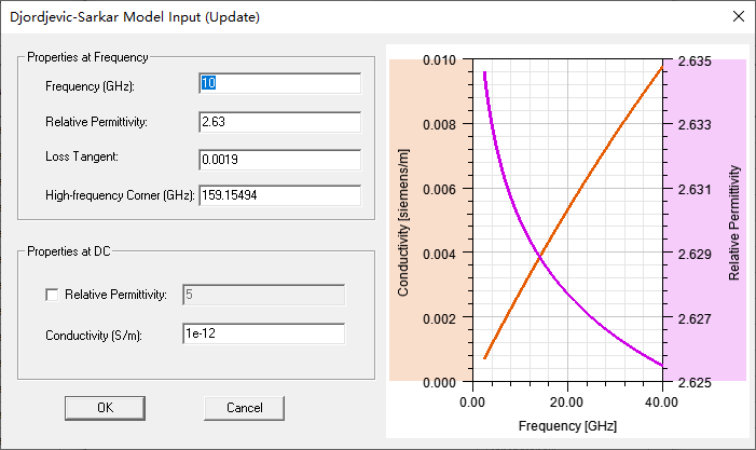
Task: Click the Properties at DC group label
Action: (66, 250)
